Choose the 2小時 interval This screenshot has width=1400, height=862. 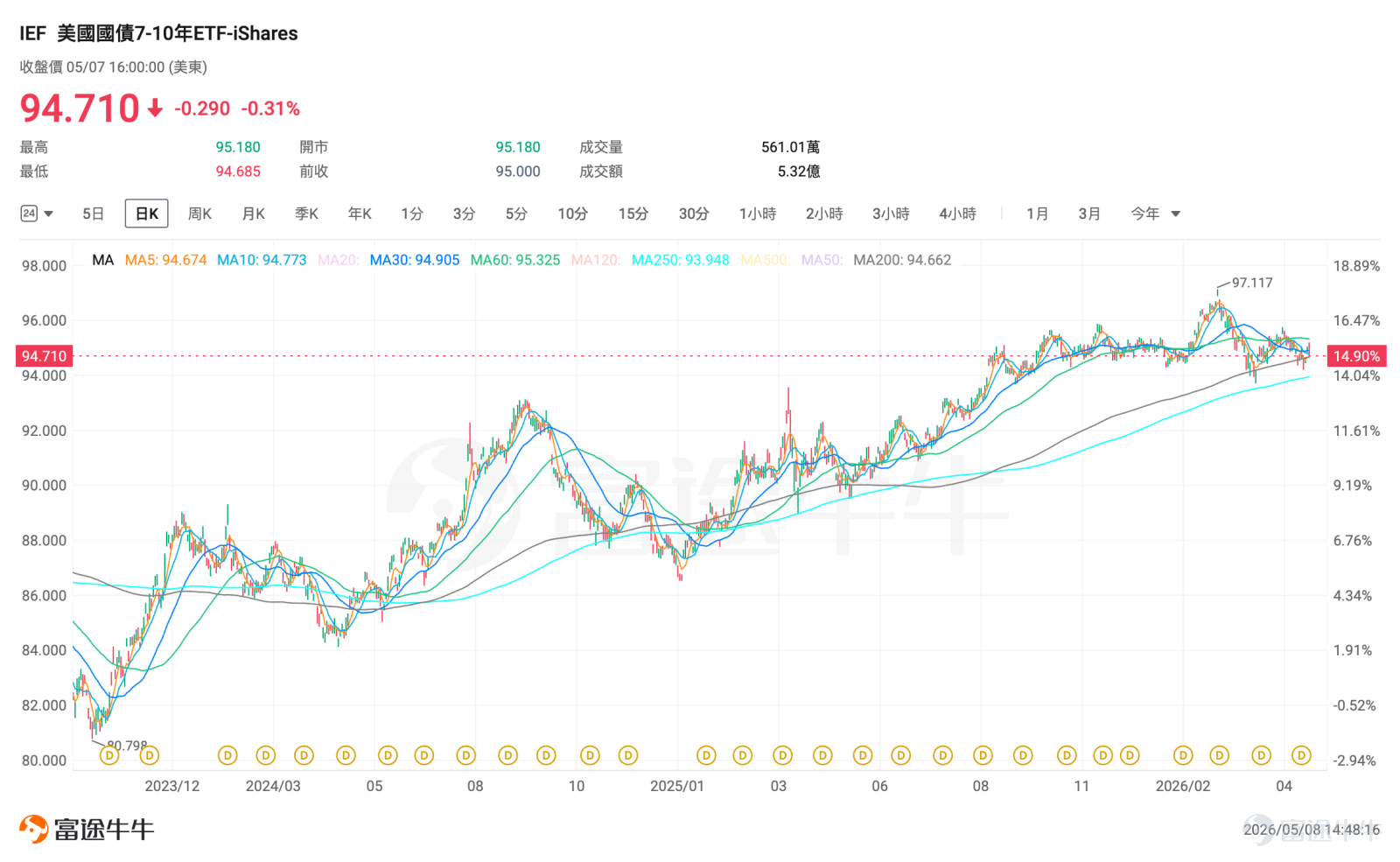[x=824, y=214]
